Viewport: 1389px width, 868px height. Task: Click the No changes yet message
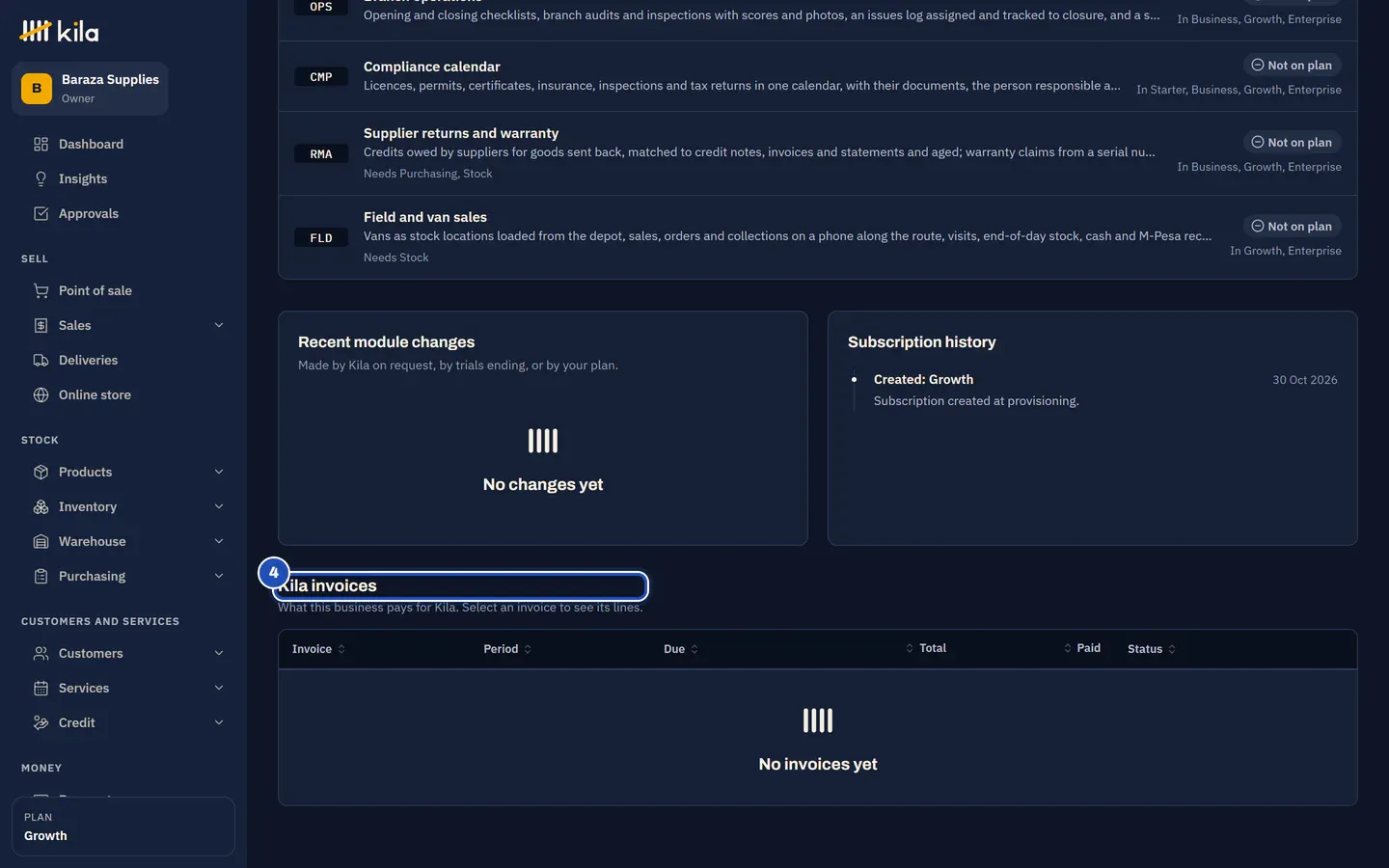coord(543,485)
